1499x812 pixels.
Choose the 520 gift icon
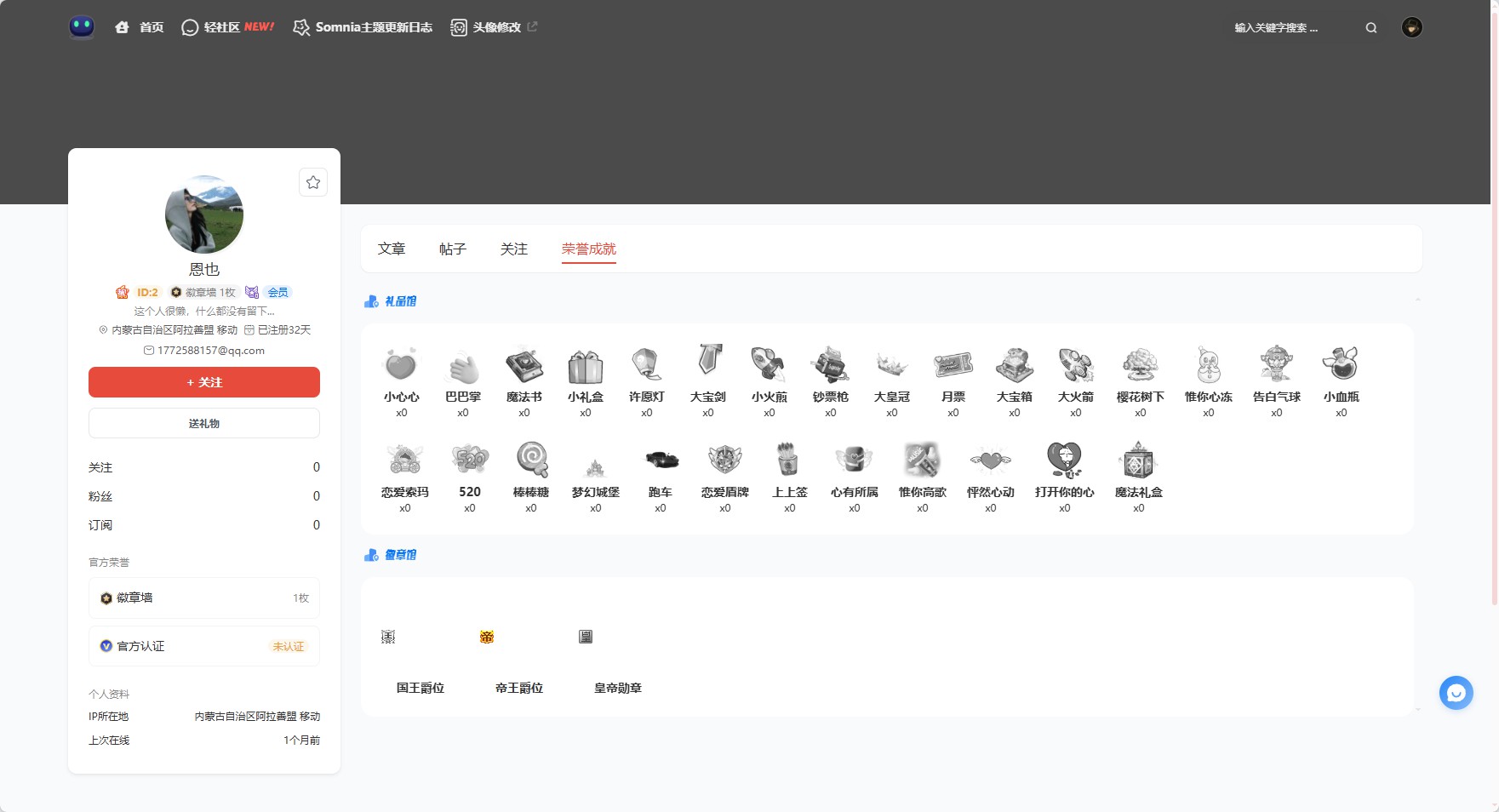(x=470, y=460)
